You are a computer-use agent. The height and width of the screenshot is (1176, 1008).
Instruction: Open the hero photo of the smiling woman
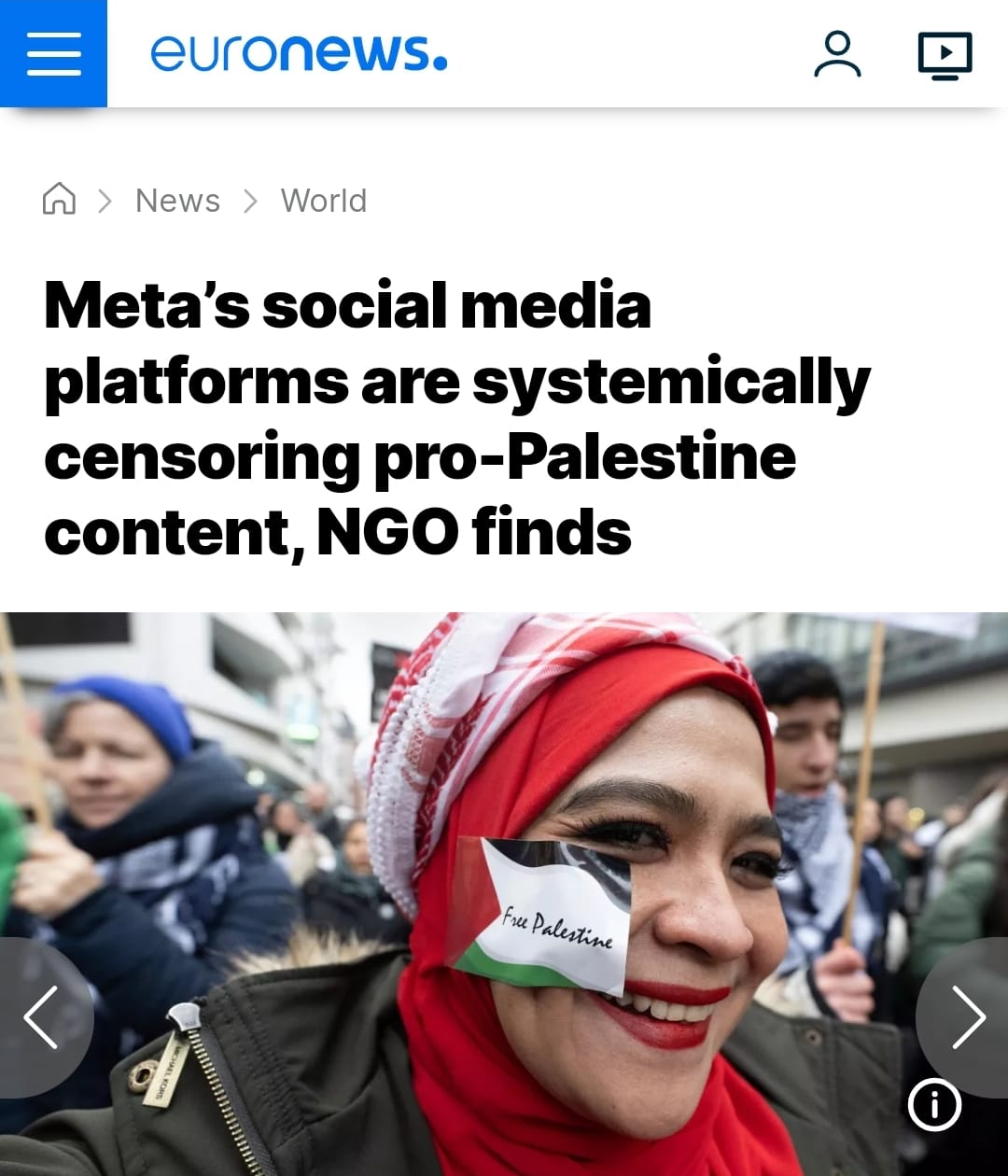504,894
